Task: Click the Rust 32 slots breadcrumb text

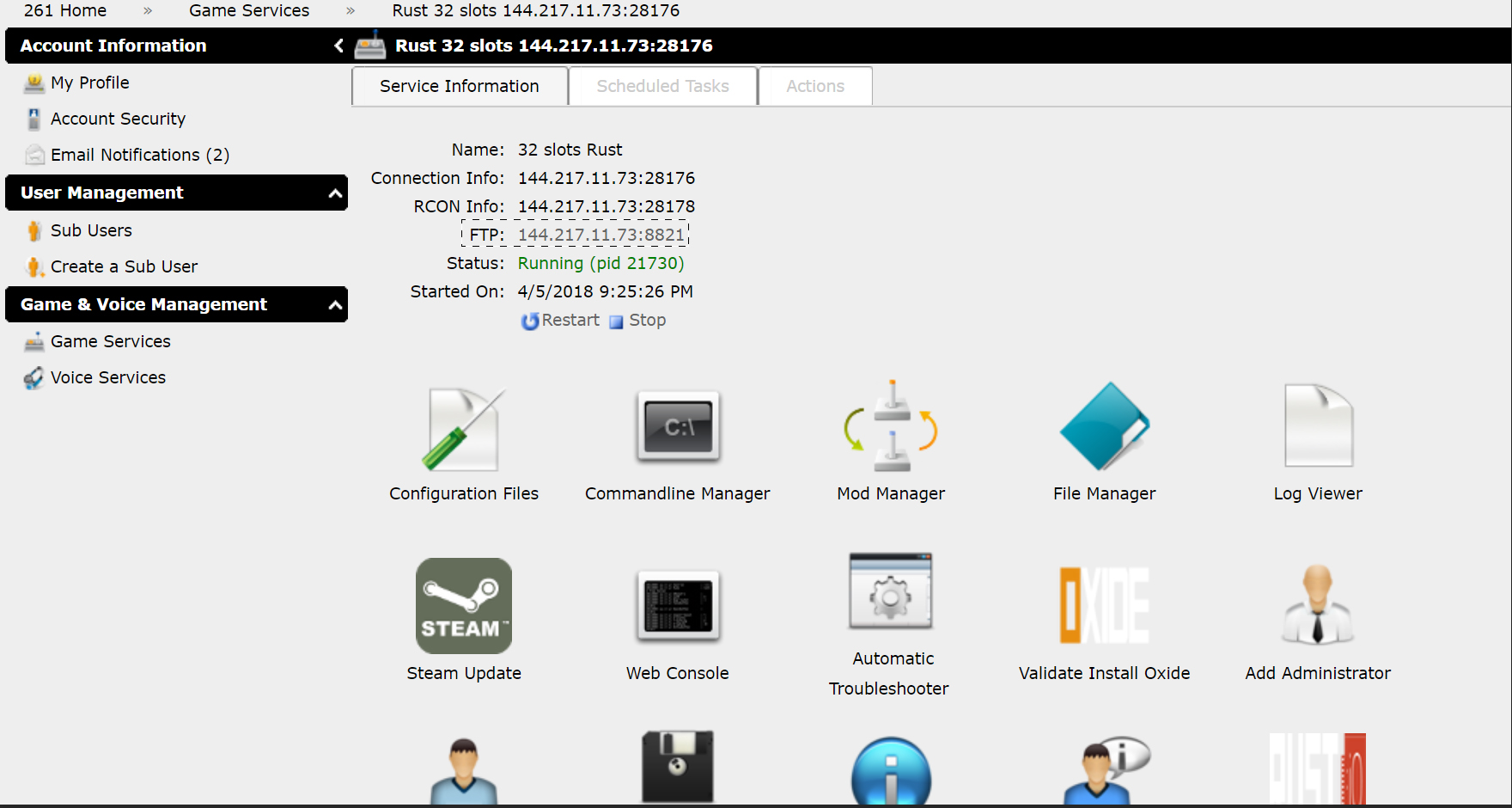Action: [536, 10]
